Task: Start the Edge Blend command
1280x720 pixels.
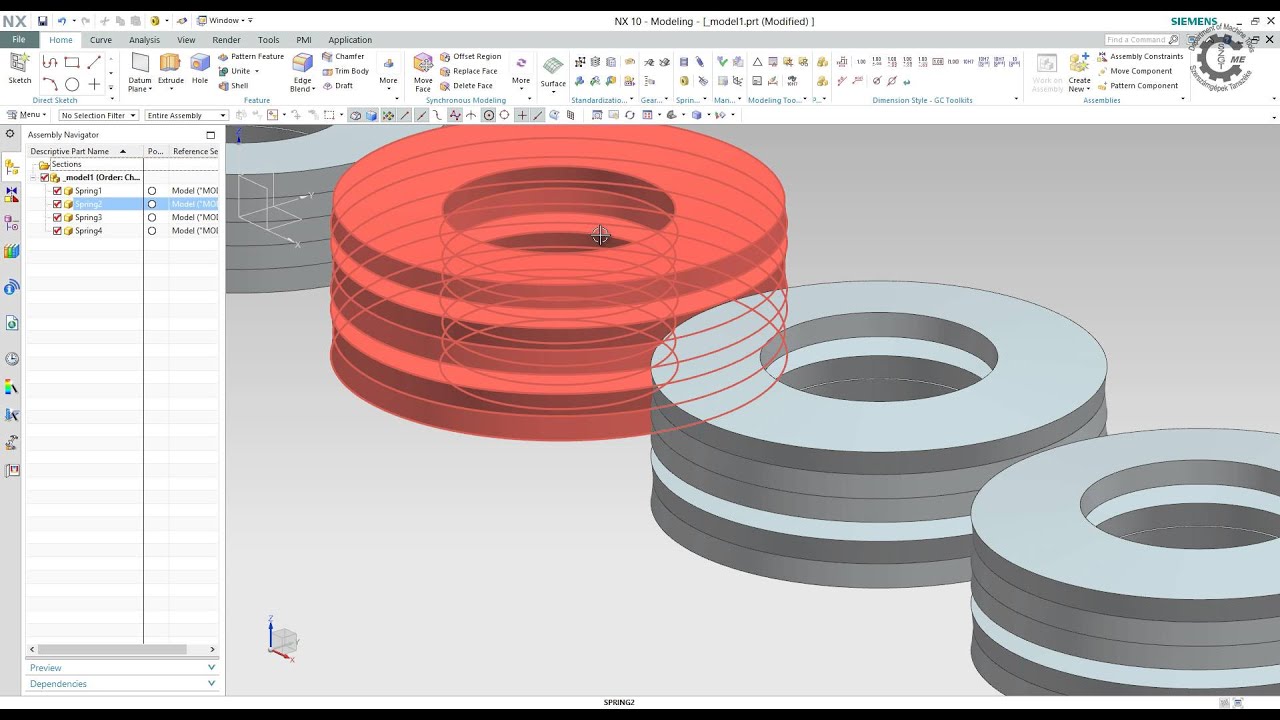Action: tap(302, 72)
